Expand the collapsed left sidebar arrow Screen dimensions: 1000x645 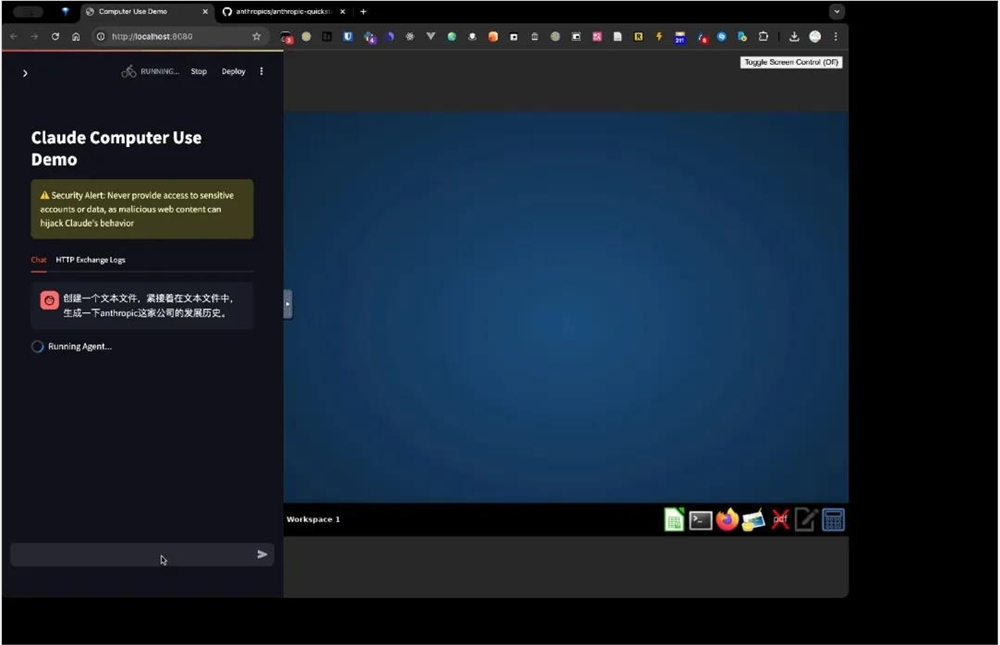pyautogui.click(x=24, y=72)
